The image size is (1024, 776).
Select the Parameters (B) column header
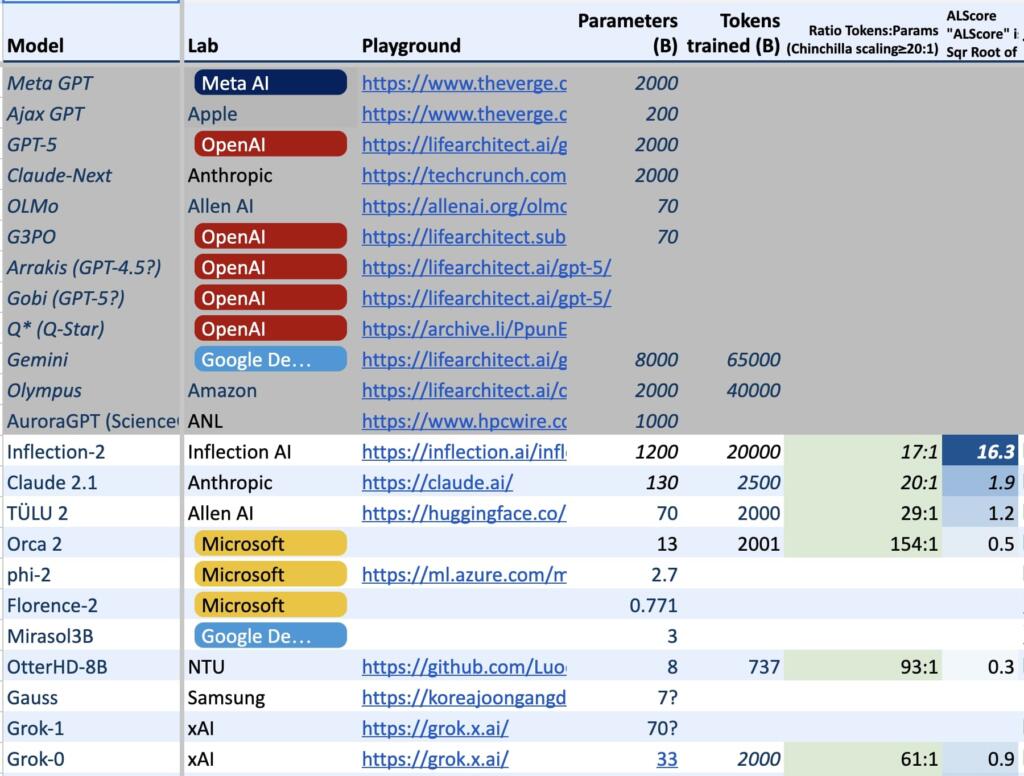pos(627,33)
